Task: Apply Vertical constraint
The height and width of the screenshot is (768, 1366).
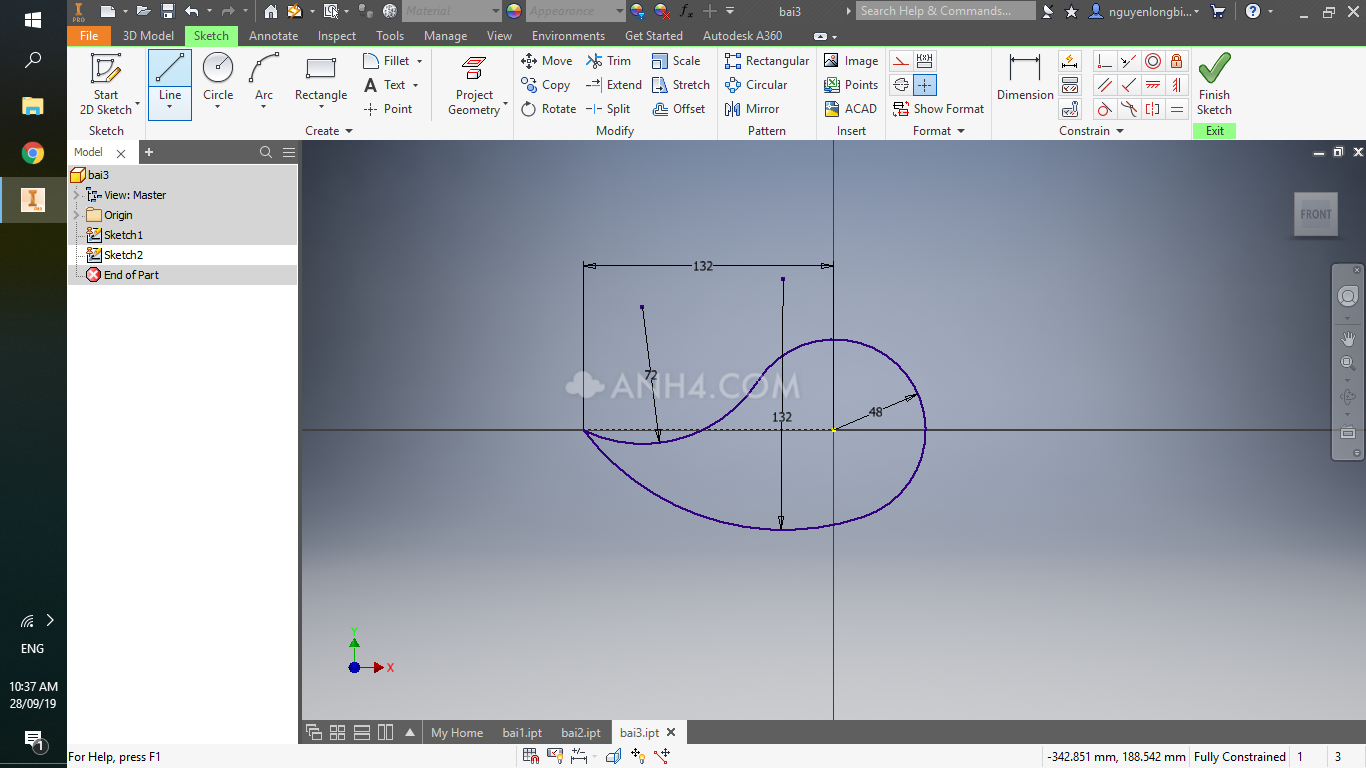Action: click(x=1177, y=85)
